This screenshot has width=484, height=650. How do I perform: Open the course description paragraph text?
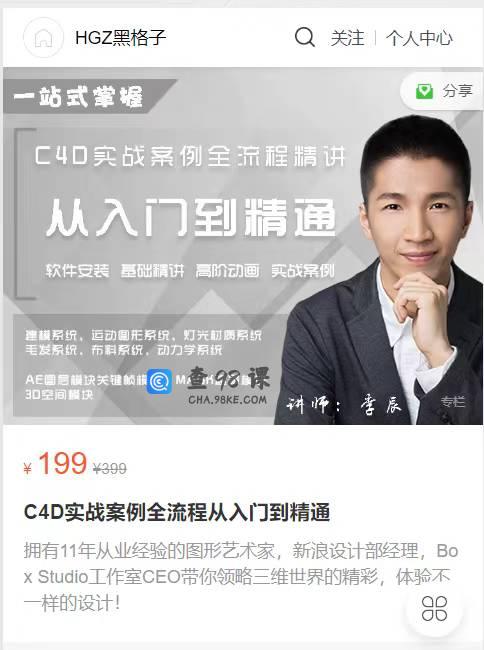pos(241,577)
